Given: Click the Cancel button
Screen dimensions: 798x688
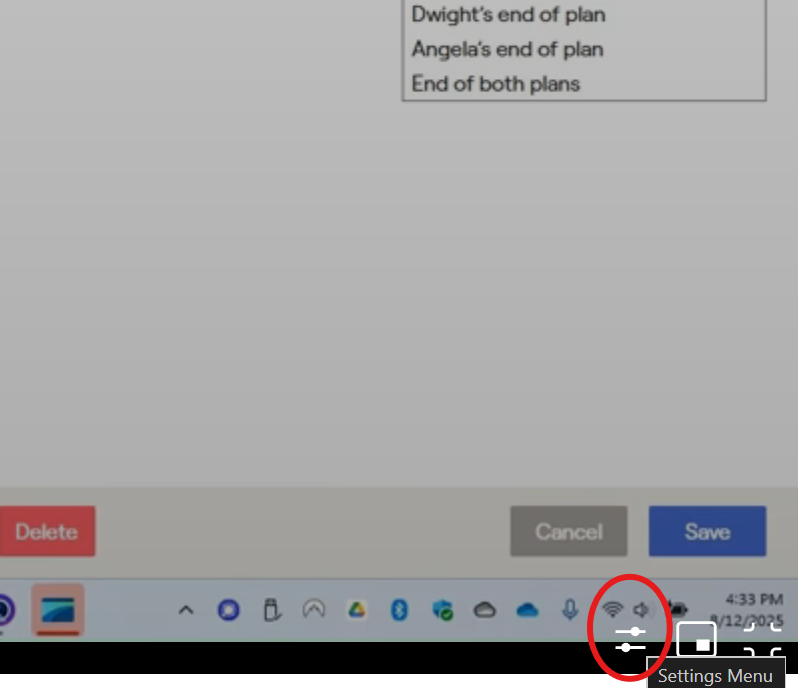Looking at the screenshot, I should point(568,531).
